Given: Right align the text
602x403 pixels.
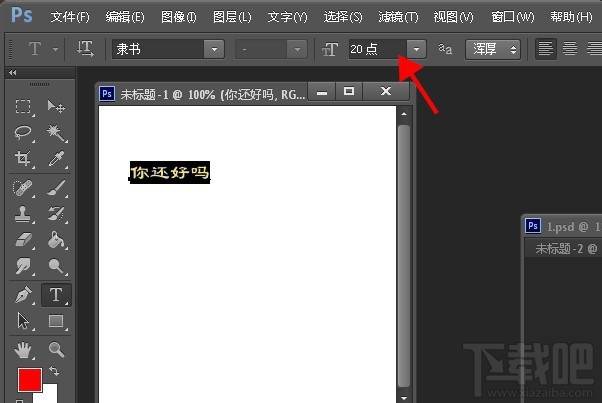Looking at the screenshot, I should point(594,49).
